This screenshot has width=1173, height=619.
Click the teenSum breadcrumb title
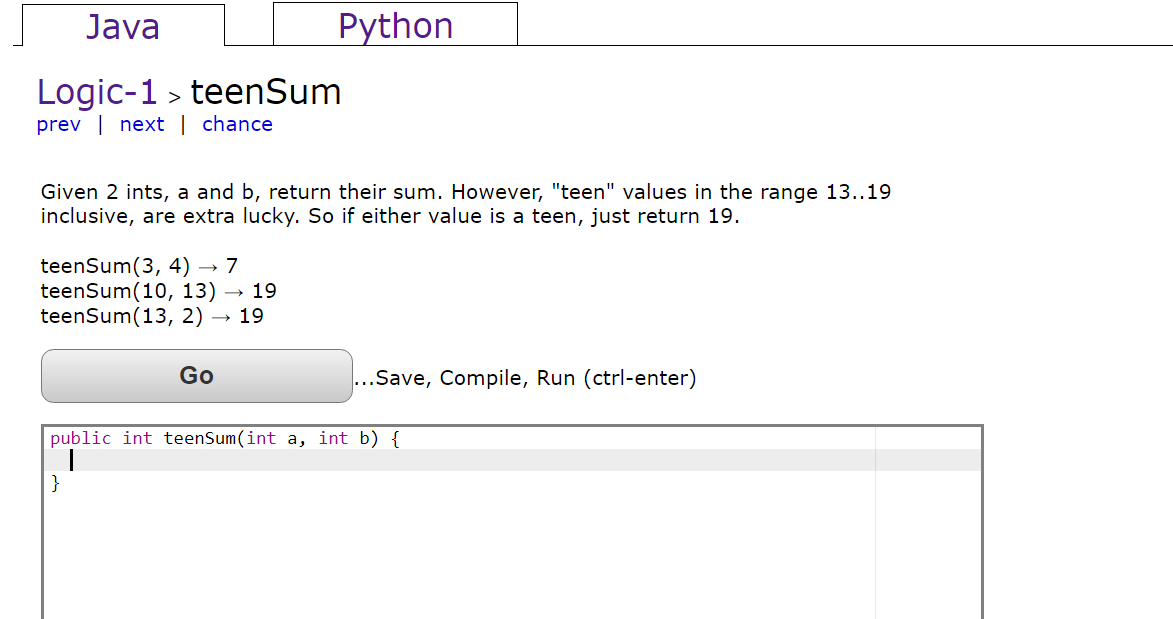point(265,91)
